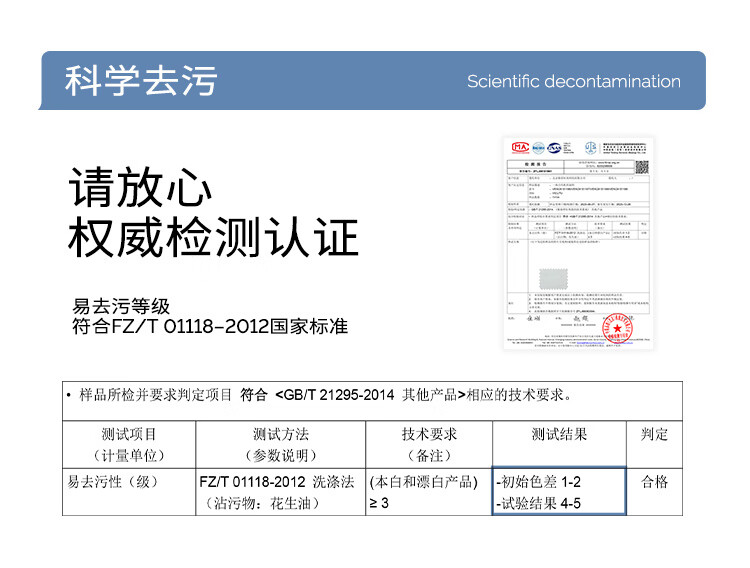
Task: Click the test report certificate thumbnail
Action: click(578, 243)
